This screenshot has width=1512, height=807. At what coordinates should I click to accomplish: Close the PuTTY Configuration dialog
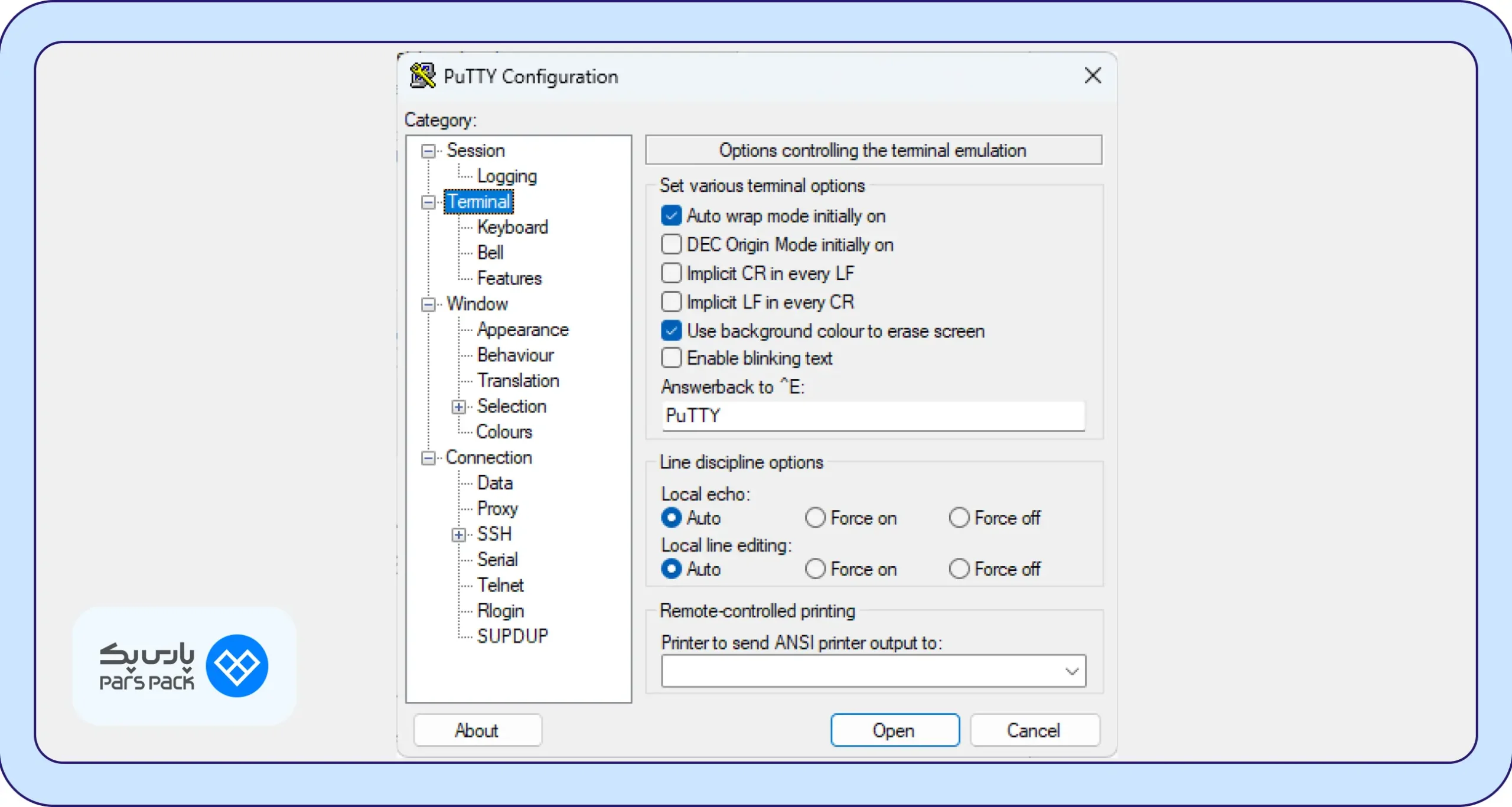pyautogui.click(x=1093, y=76)
